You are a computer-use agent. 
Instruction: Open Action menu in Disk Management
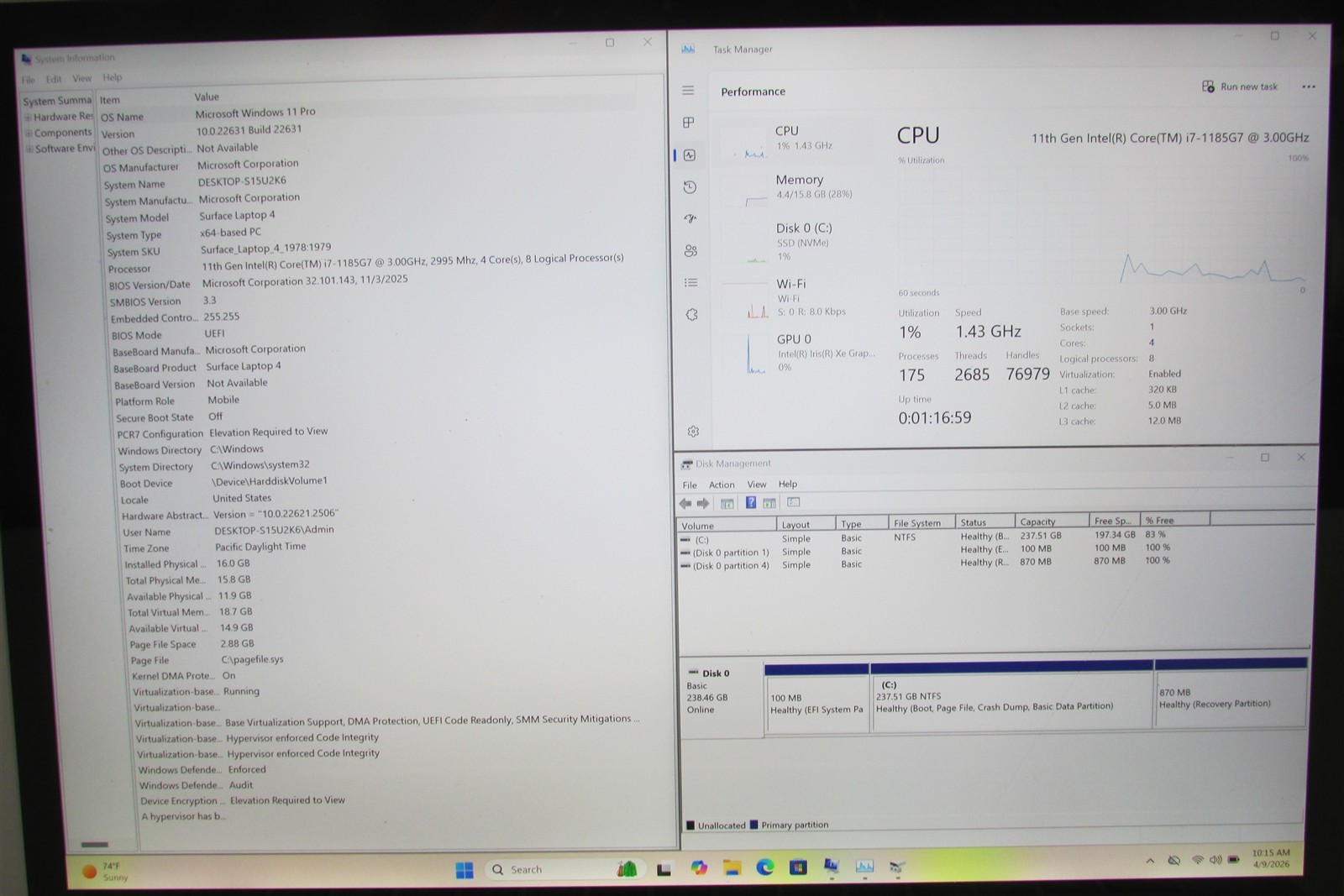[722, 485]
